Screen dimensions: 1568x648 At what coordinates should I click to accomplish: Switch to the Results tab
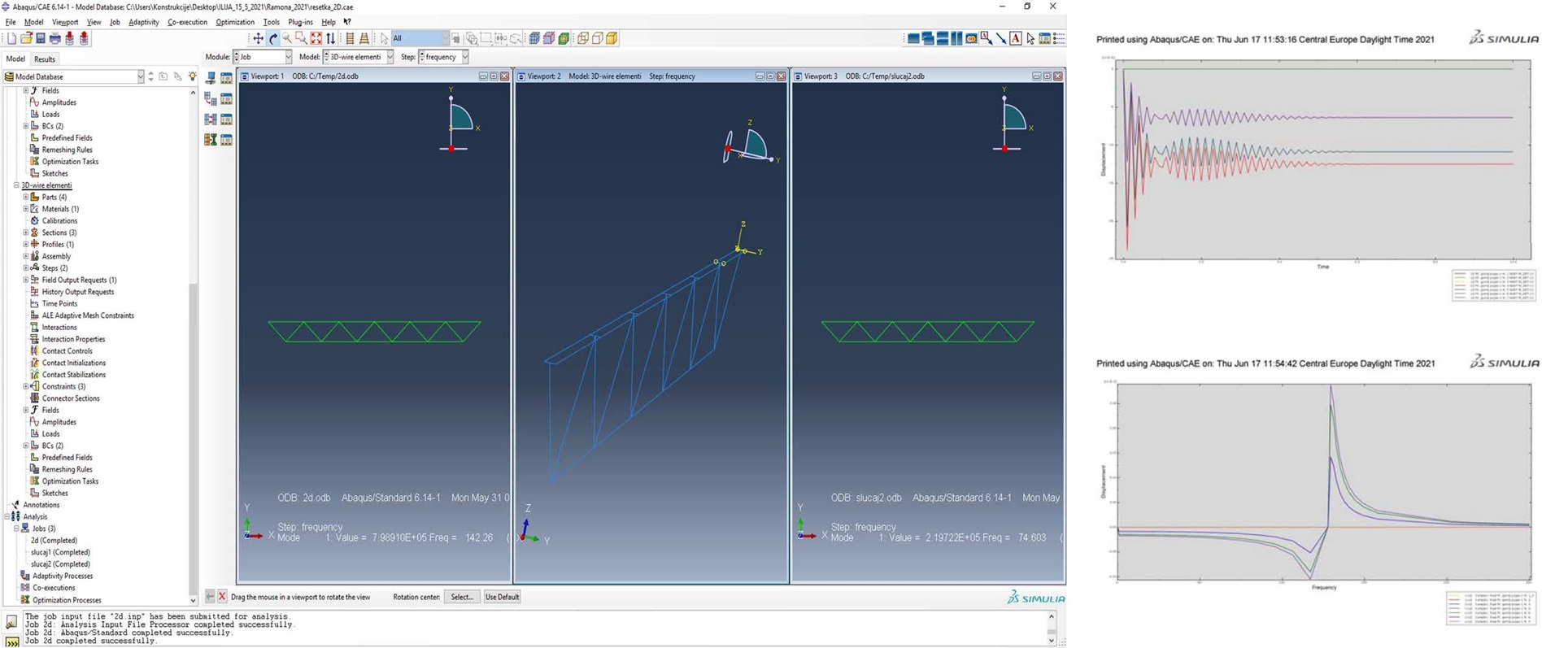pos(45,59)
